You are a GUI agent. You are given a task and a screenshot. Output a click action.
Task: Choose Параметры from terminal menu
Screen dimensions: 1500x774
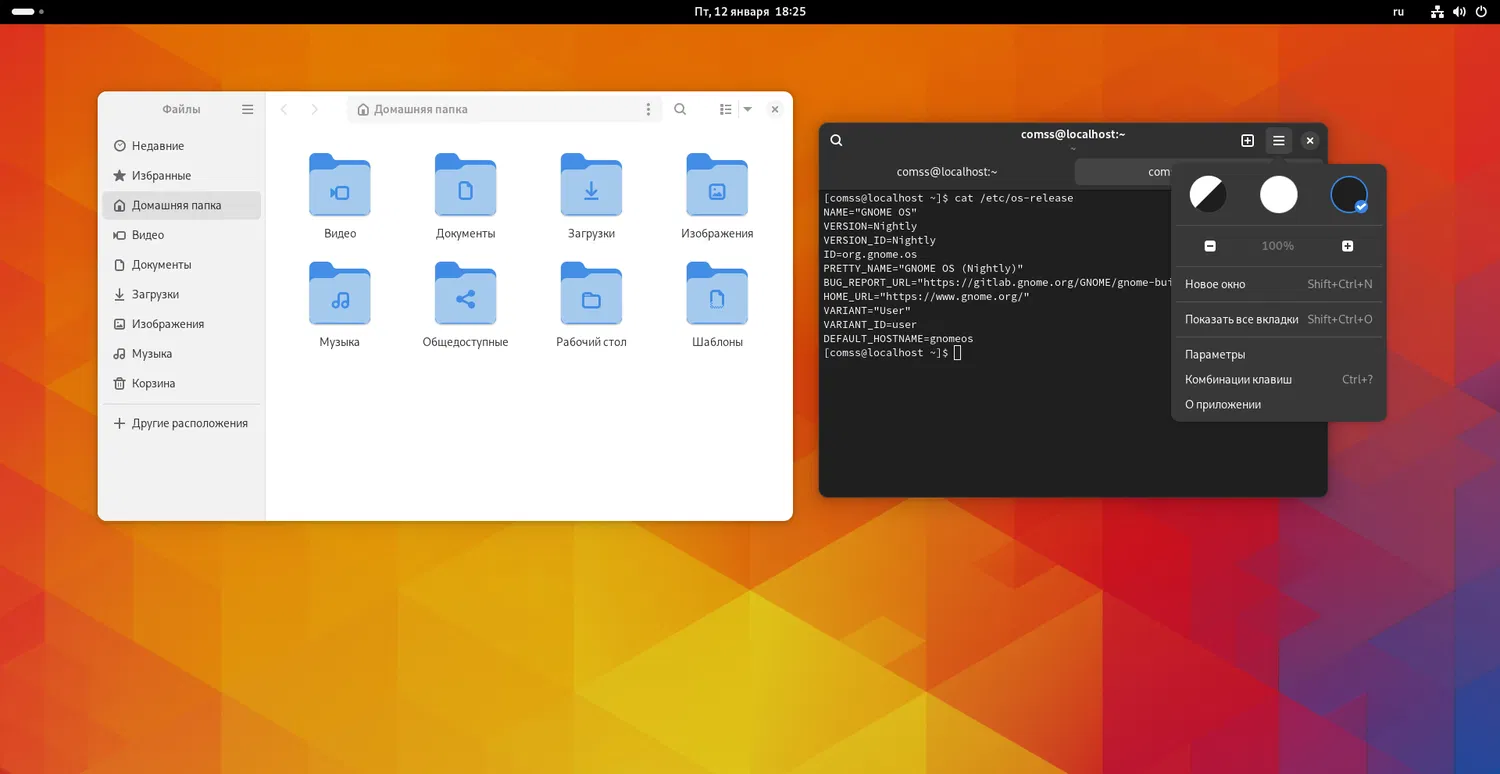point(1215,355)
